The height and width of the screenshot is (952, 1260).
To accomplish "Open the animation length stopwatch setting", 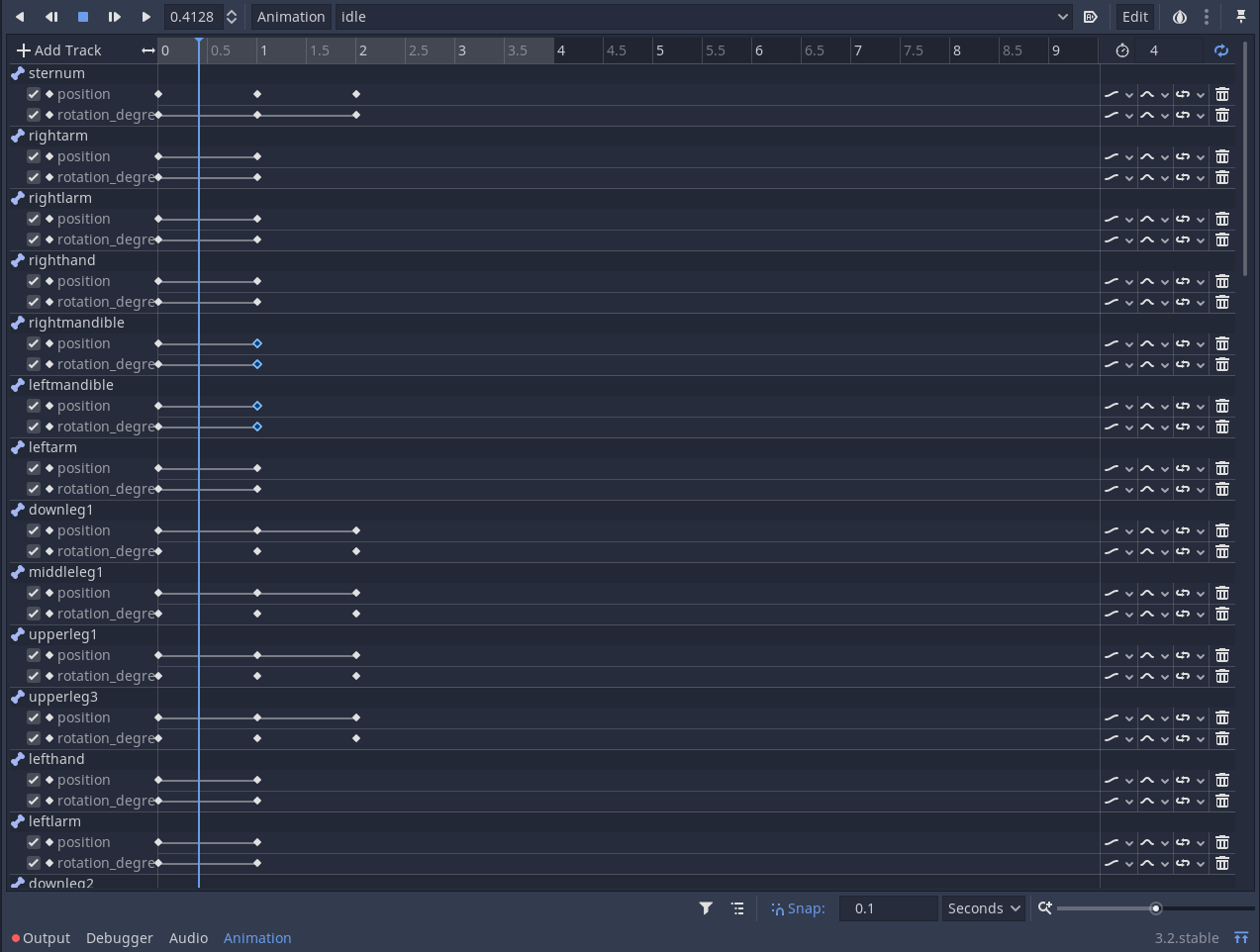I will [1123, 50].
